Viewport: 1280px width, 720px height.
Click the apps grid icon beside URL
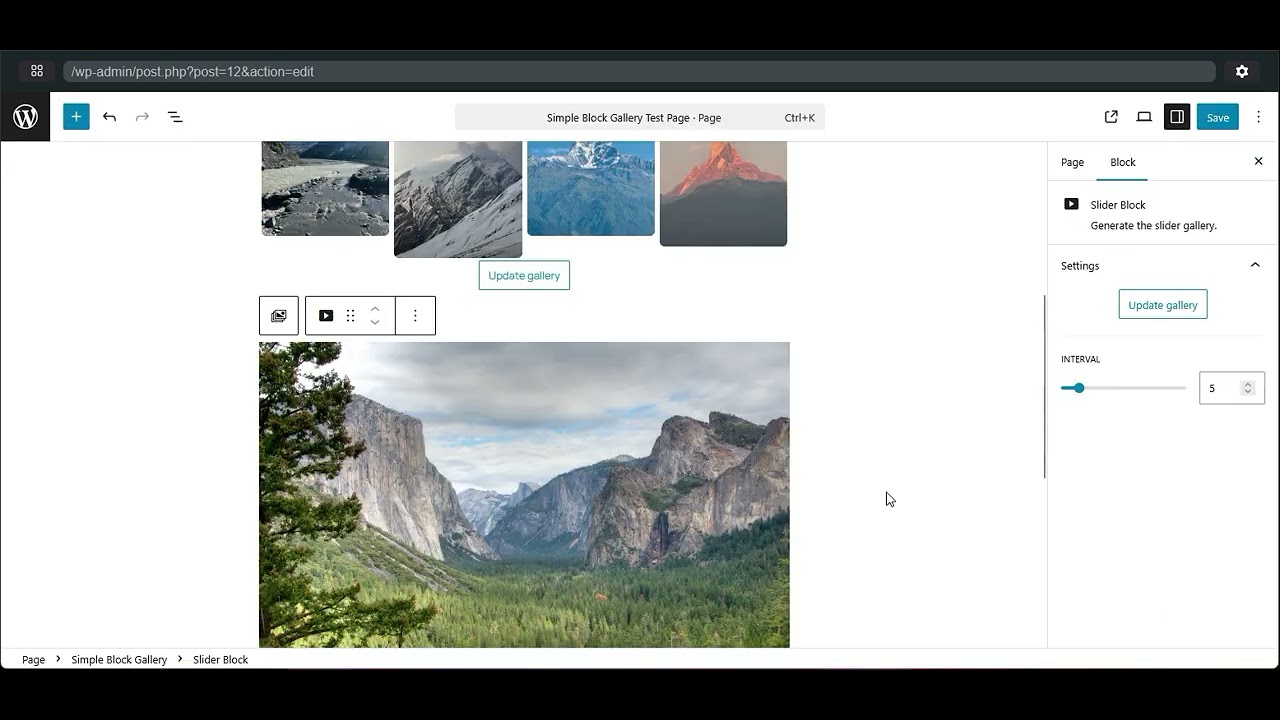click(x=37, y=72)
